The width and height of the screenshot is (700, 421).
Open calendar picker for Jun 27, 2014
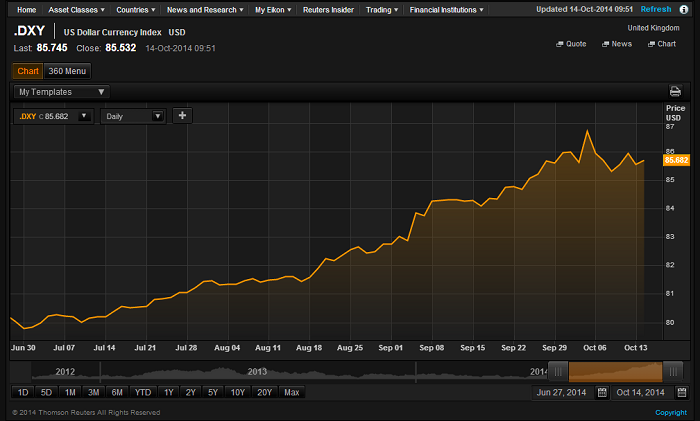point(602,392)
